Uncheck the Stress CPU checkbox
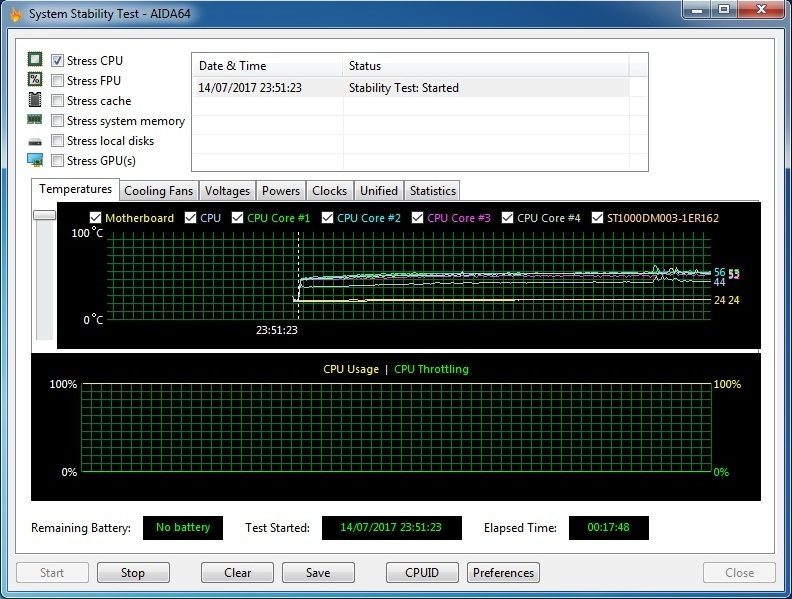Screen dimensions: 792x599 tap(58, 61)
